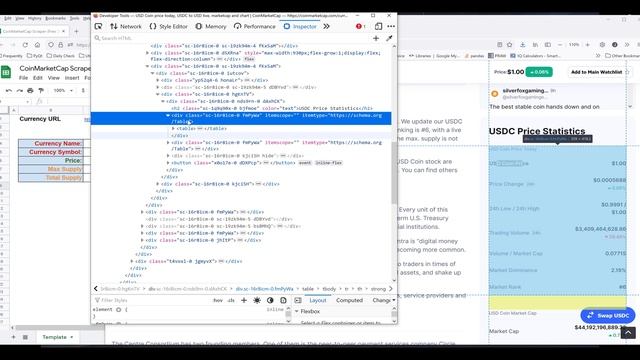Viewport: 640px width, 360px height.
Task: Select the h2 USDC Price Statistics node
Action: coord(272,108)
